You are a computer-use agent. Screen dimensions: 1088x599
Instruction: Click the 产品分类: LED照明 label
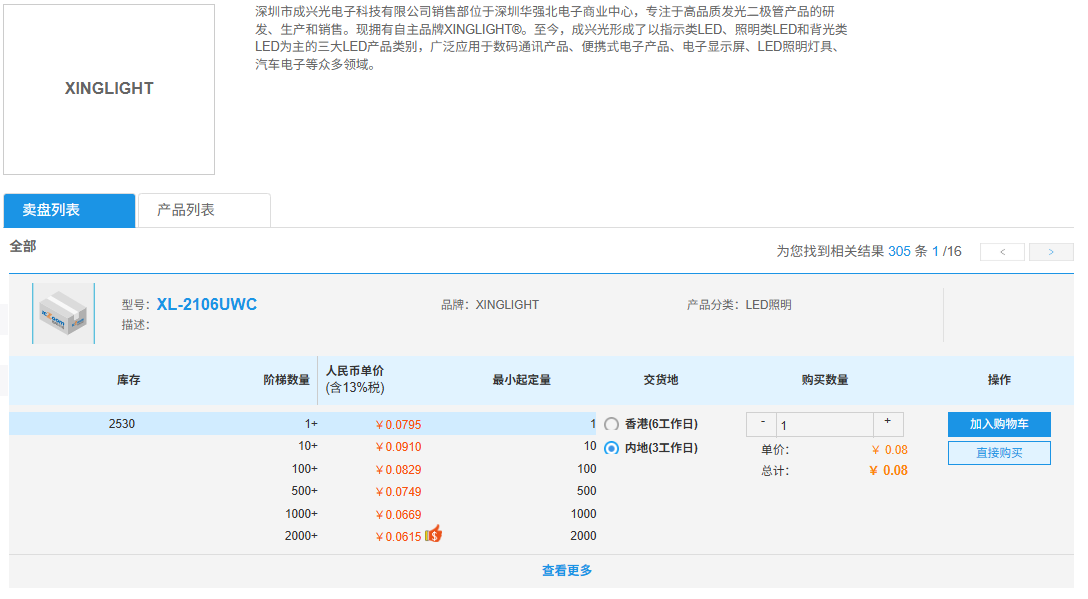click(x=739, y=305)
